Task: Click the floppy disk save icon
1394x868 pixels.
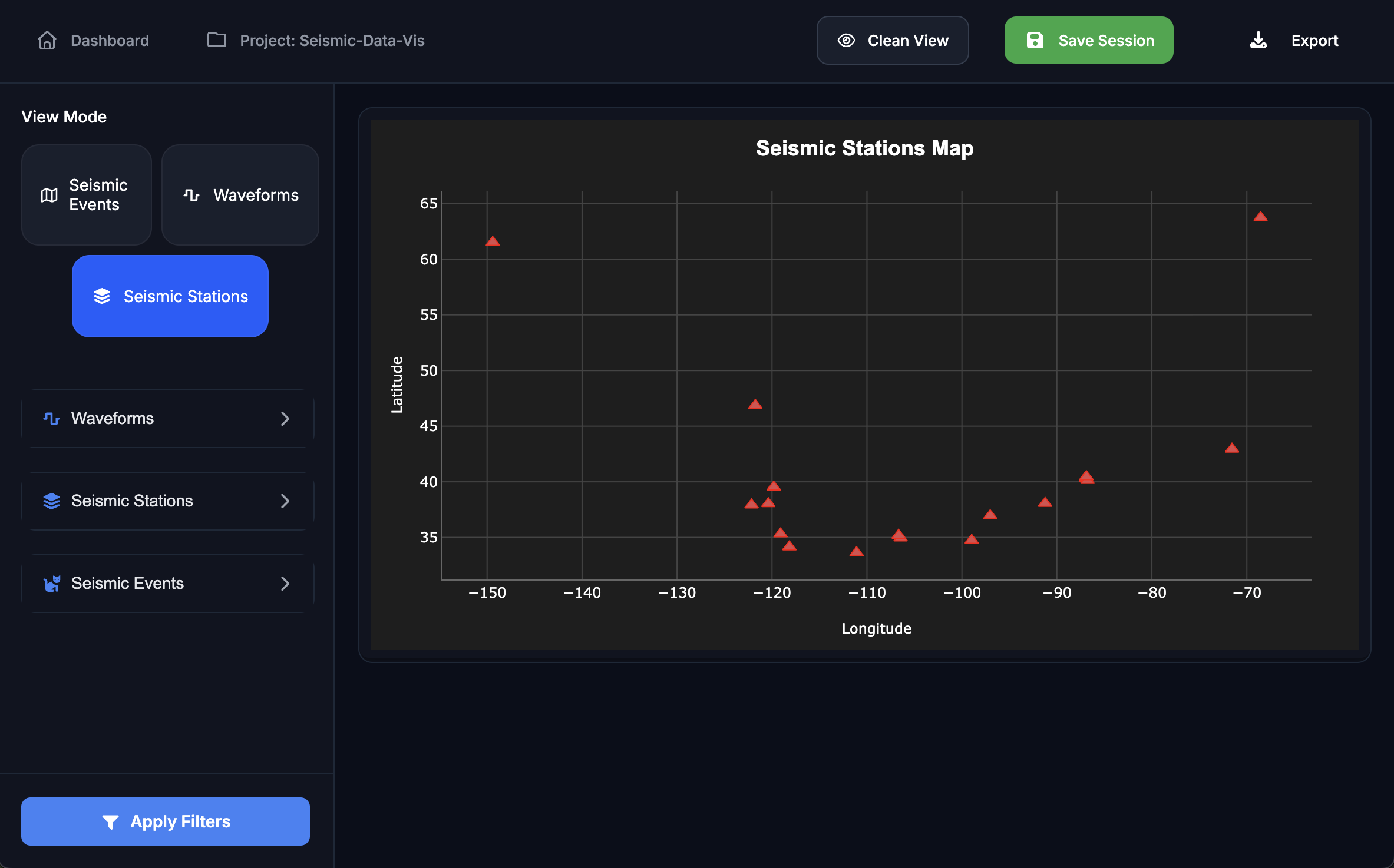Action: point(1035,40)
